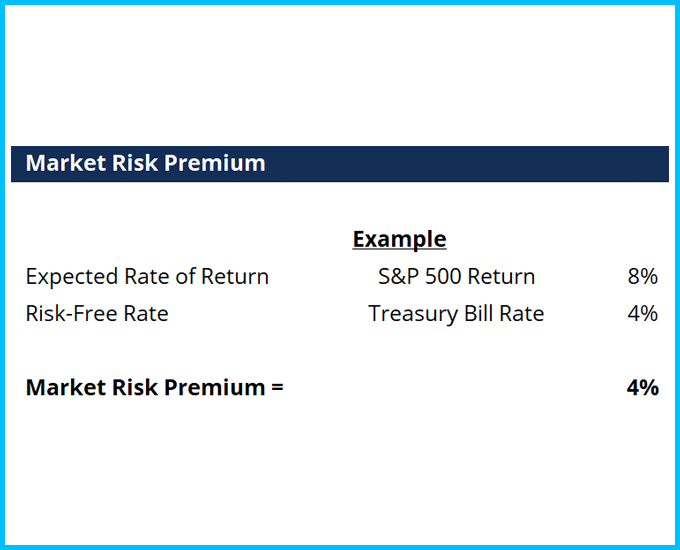Click the white space below the result row
This screenshot has width=680, height=550.
(340, 470)
